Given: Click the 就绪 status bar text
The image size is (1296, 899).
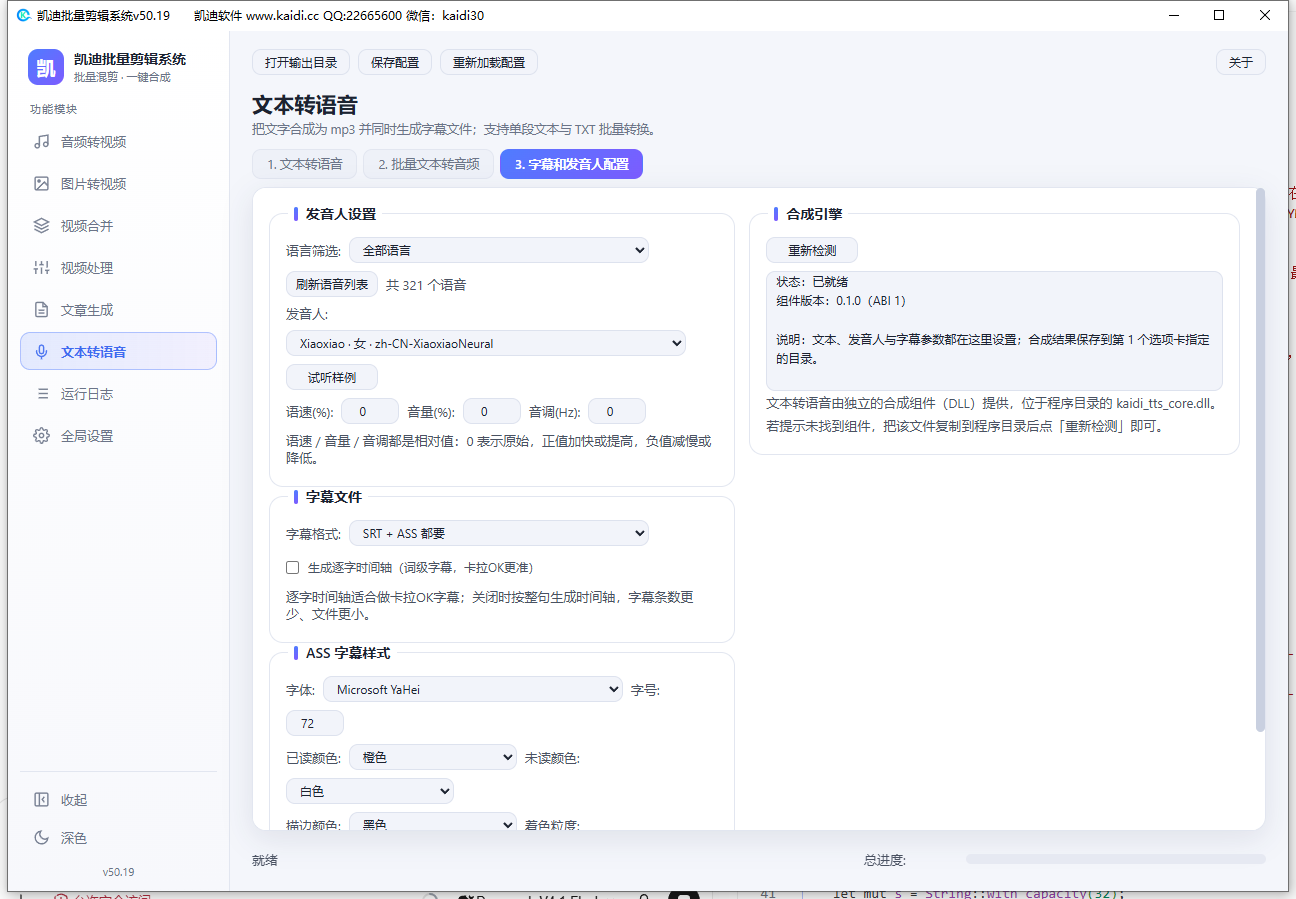Looking at the screenshot, I should pyautogui.click(x=265, y=860).
